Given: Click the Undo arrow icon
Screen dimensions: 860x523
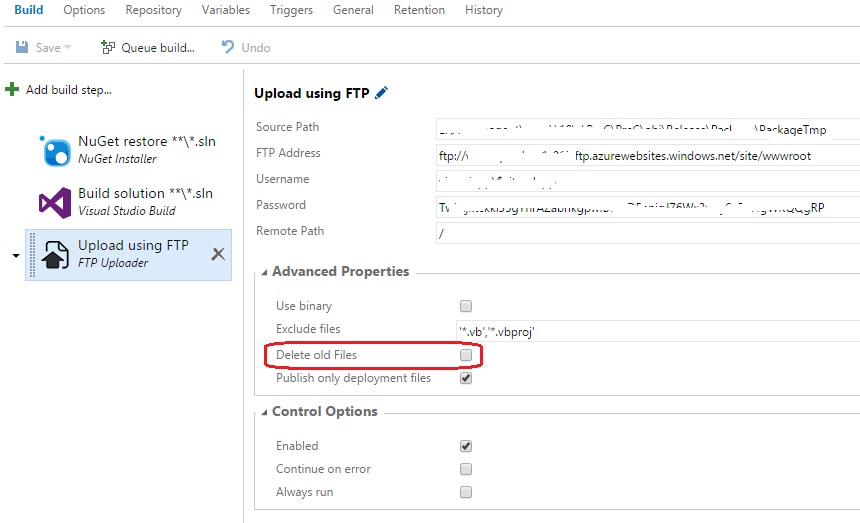Looking at the screenshot, I should pos(228,47).
